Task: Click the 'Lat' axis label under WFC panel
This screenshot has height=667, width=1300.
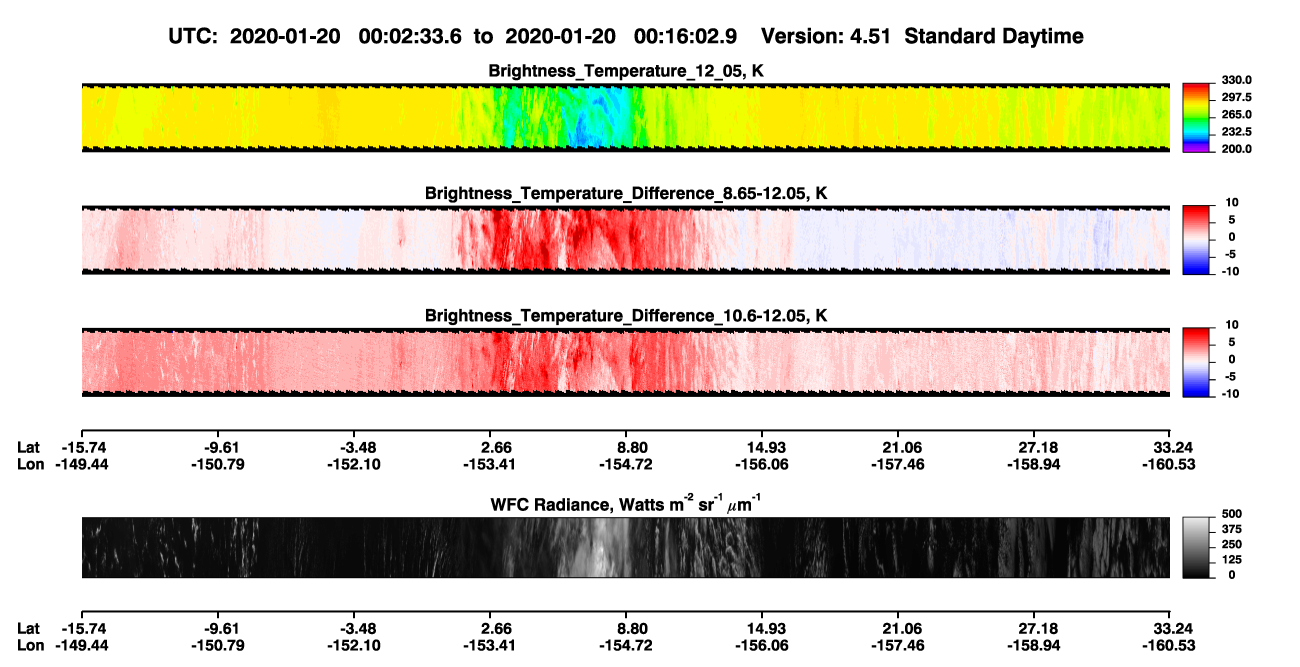Action: point(28,628)
